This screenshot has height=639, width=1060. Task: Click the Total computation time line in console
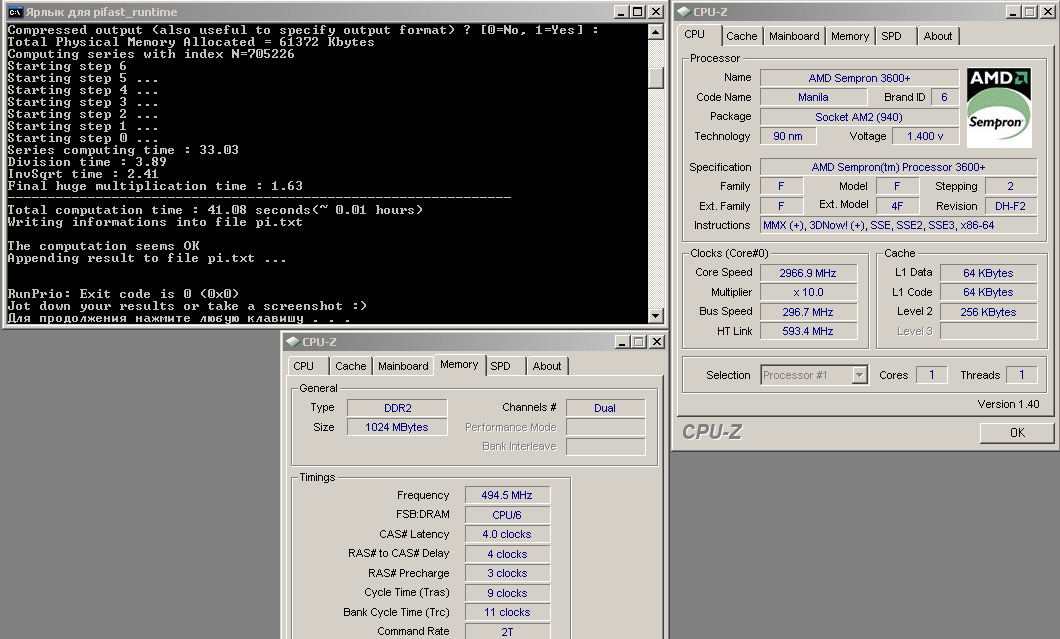[x=215, y=210]
